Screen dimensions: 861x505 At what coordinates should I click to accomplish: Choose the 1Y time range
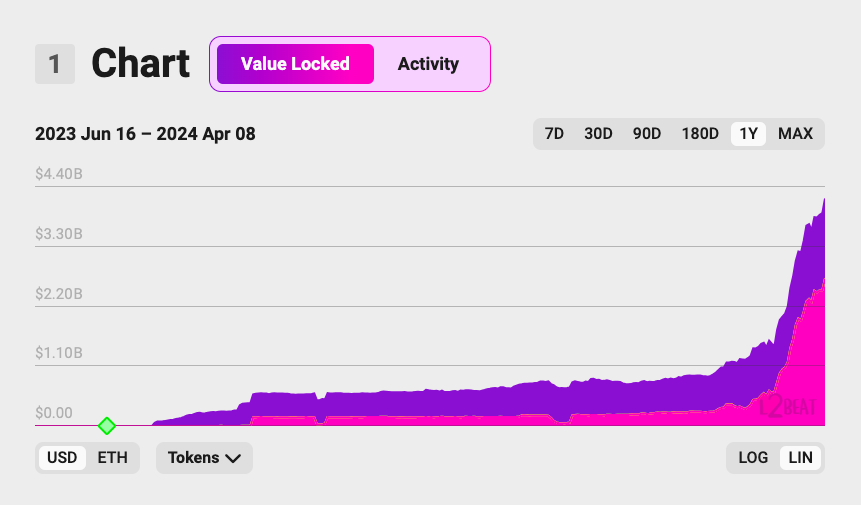(748, 133)
